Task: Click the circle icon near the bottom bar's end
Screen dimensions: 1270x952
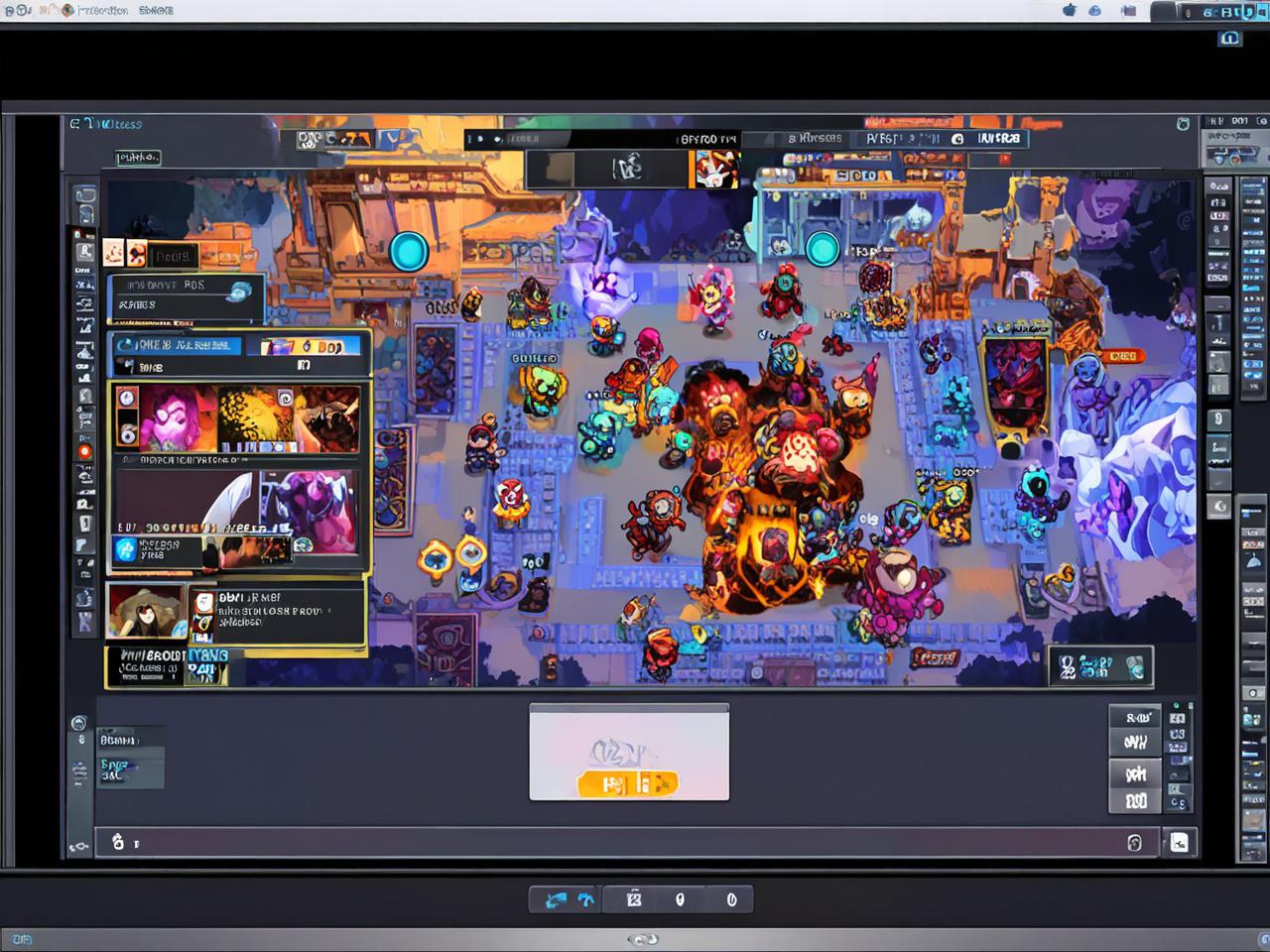Action: coord(1135,843)
